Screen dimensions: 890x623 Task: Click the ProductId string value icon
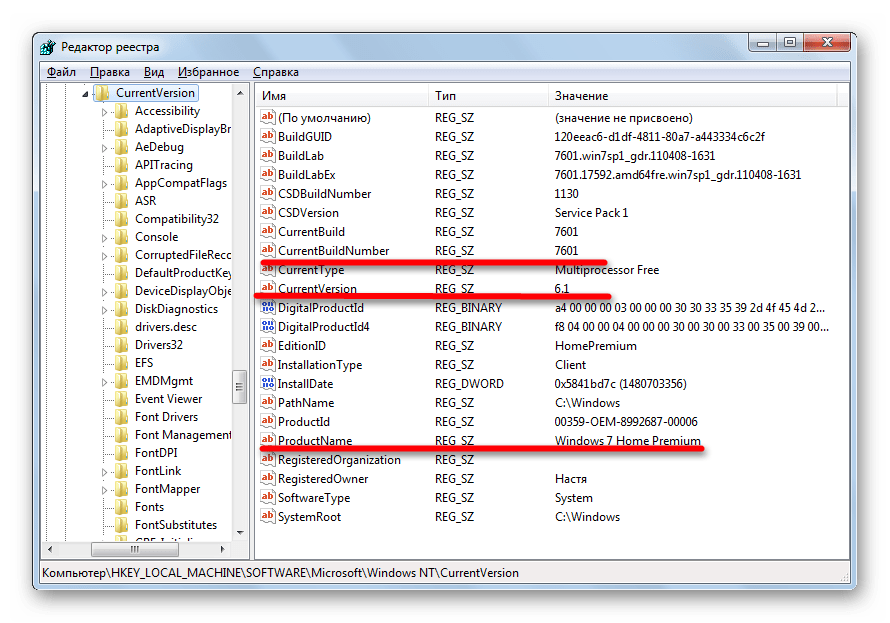[267, 421]
